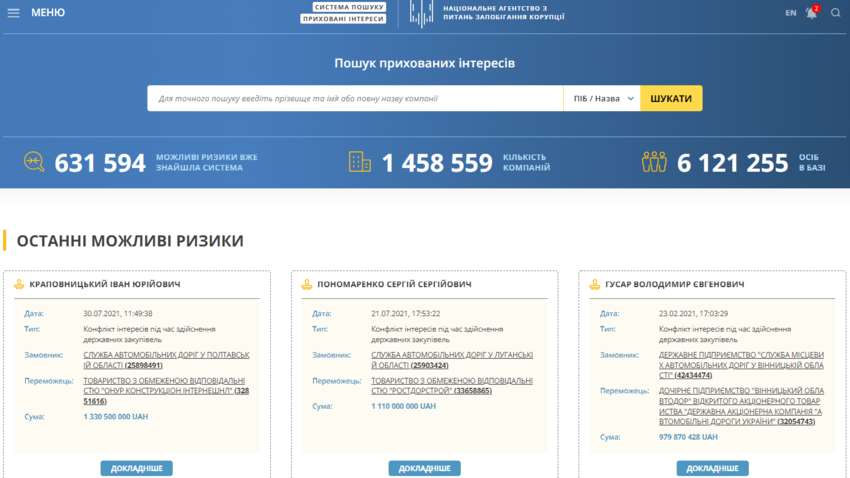Image resolution: width=850 pixels, height=478 pixels.
Task: Open Служба автомобільних доріг у Полтавській області link
Action: pos(166,360)
